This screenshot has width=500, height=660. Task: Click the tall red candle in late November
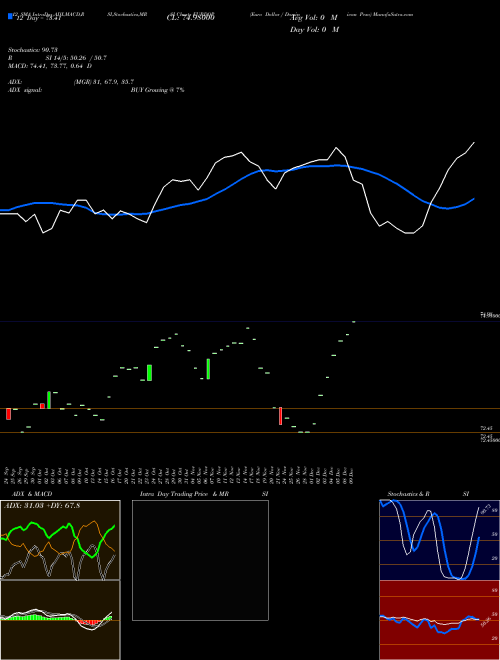coord(280,416)
